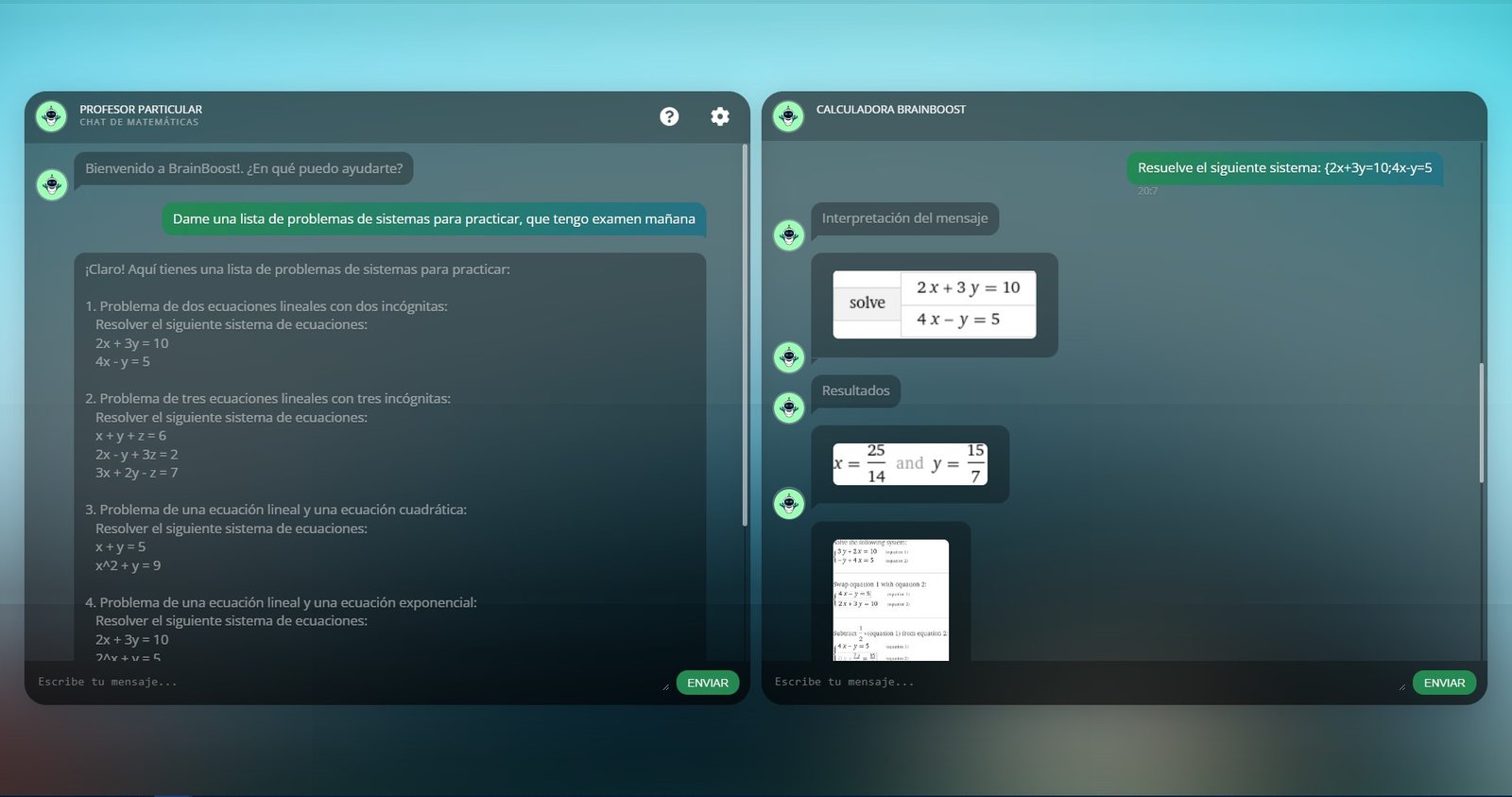The height and width of the screenshot is (797, 1512).
Task: Click the x = 25/14 result image
Action: click(x=909, y=464)
